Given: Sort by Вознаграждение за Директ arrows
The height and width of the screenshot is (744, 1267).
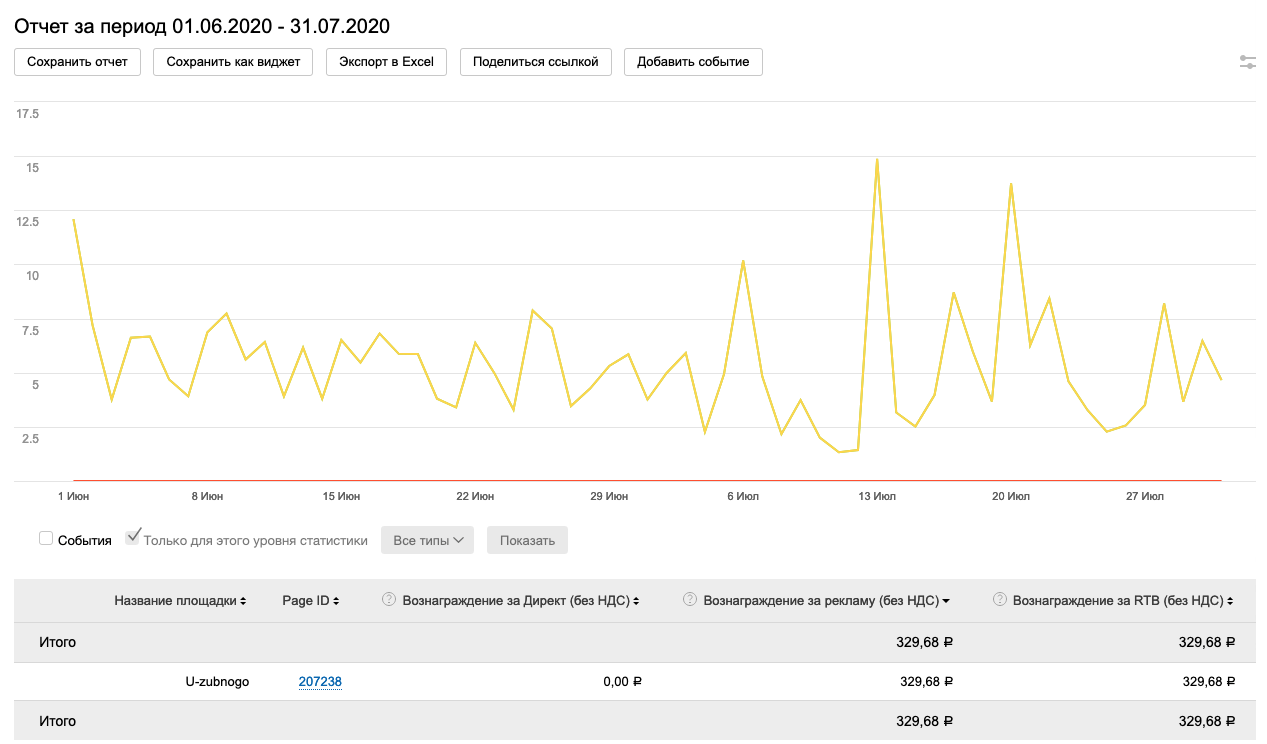Looking at the screenshot, I should coord(635,601).
